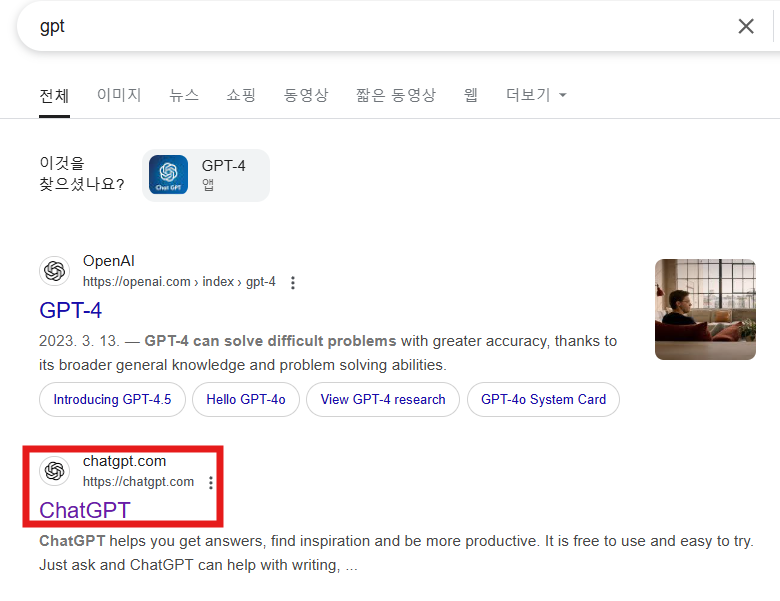
Task: Click the GPT-4 app suggestion chip
Action: click(x=206, y=175)
